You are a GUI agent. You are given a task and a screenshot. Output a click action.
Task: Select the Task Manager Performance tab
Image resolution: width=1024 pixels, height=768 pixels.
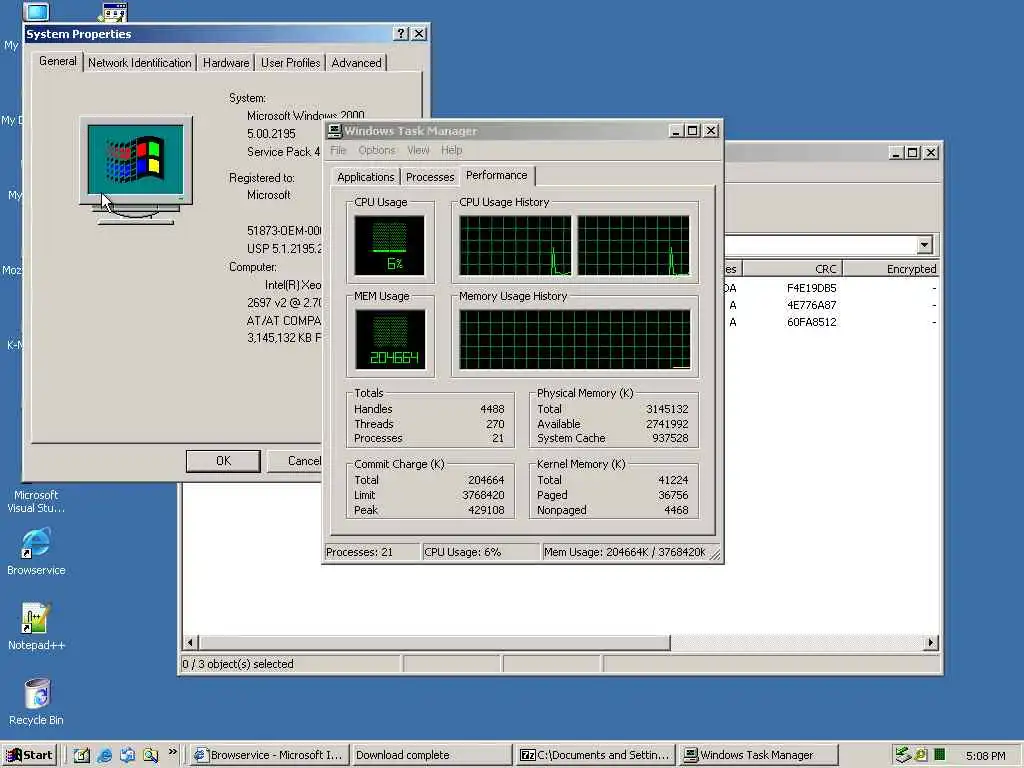point(496,175)
